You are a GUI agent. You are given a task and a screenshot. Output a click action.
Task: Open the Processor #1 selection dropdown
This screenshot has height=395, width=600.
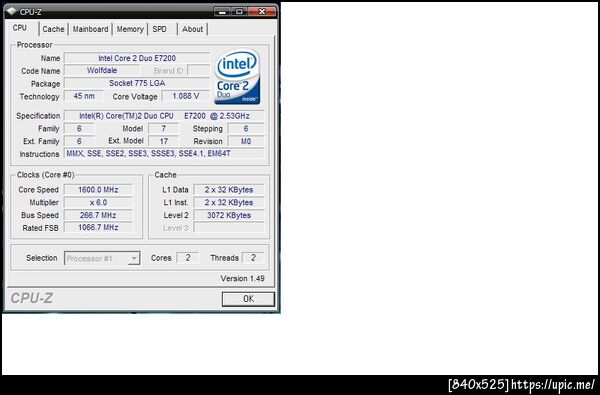[x=102, y=258]
